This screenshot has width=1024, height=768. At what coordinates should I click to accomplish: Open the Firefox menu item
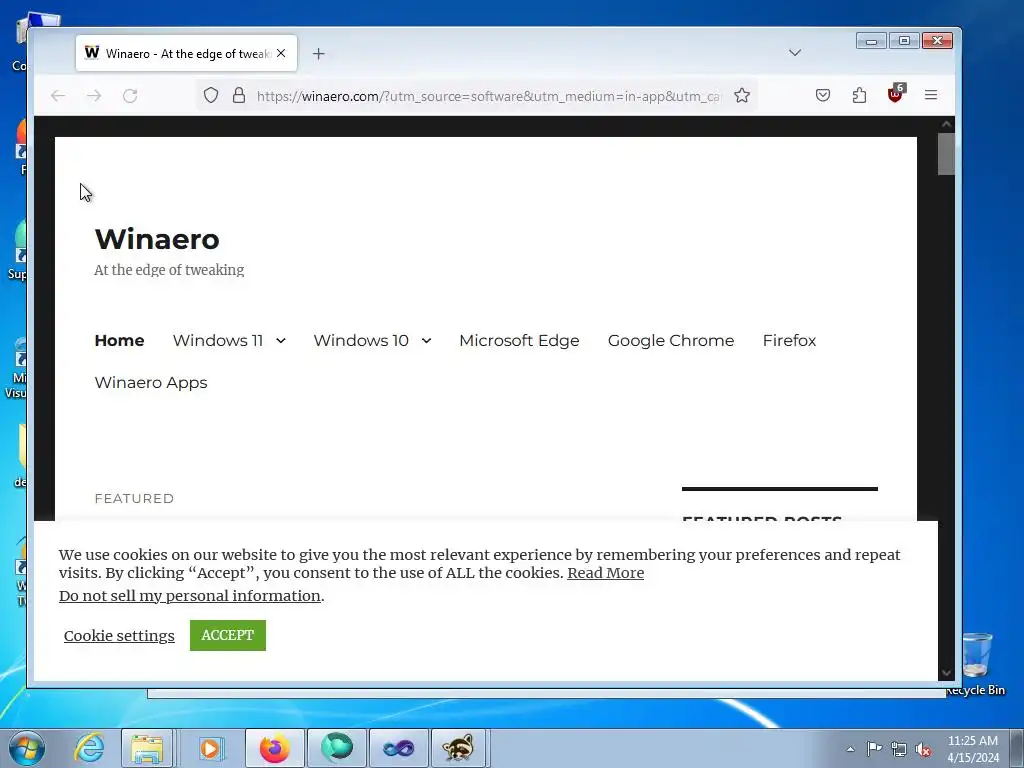click(790, 340)
